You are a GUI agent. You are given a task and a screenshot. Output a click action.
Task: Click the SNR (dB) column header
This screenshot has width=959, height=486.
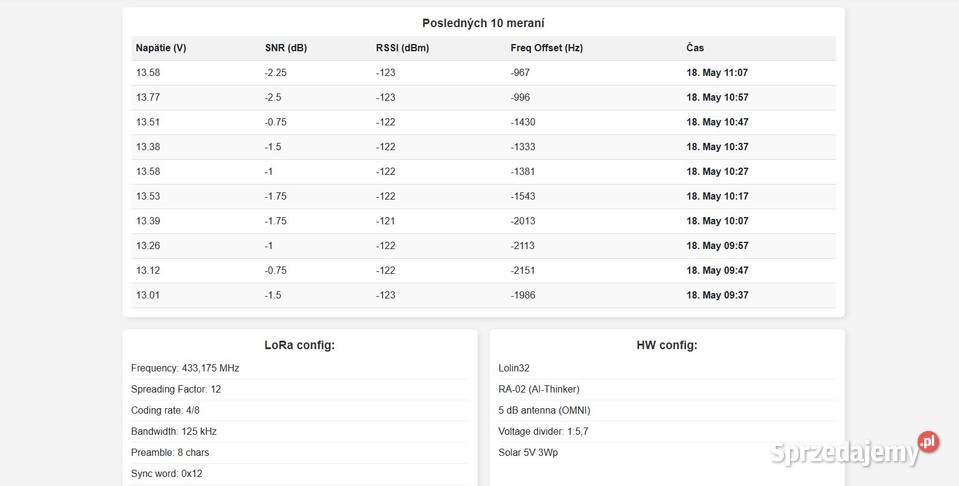click(x=286, y=48)
